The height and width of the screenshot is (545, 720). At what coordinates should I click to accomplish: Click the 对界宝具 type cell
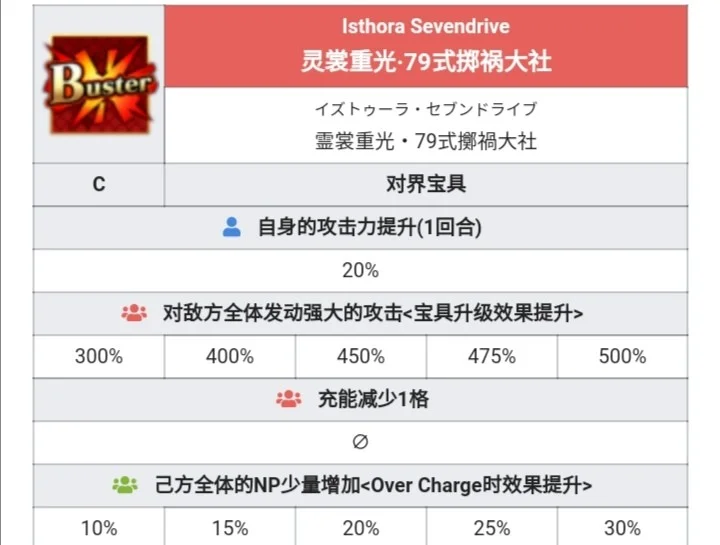[x=426, y=185]
